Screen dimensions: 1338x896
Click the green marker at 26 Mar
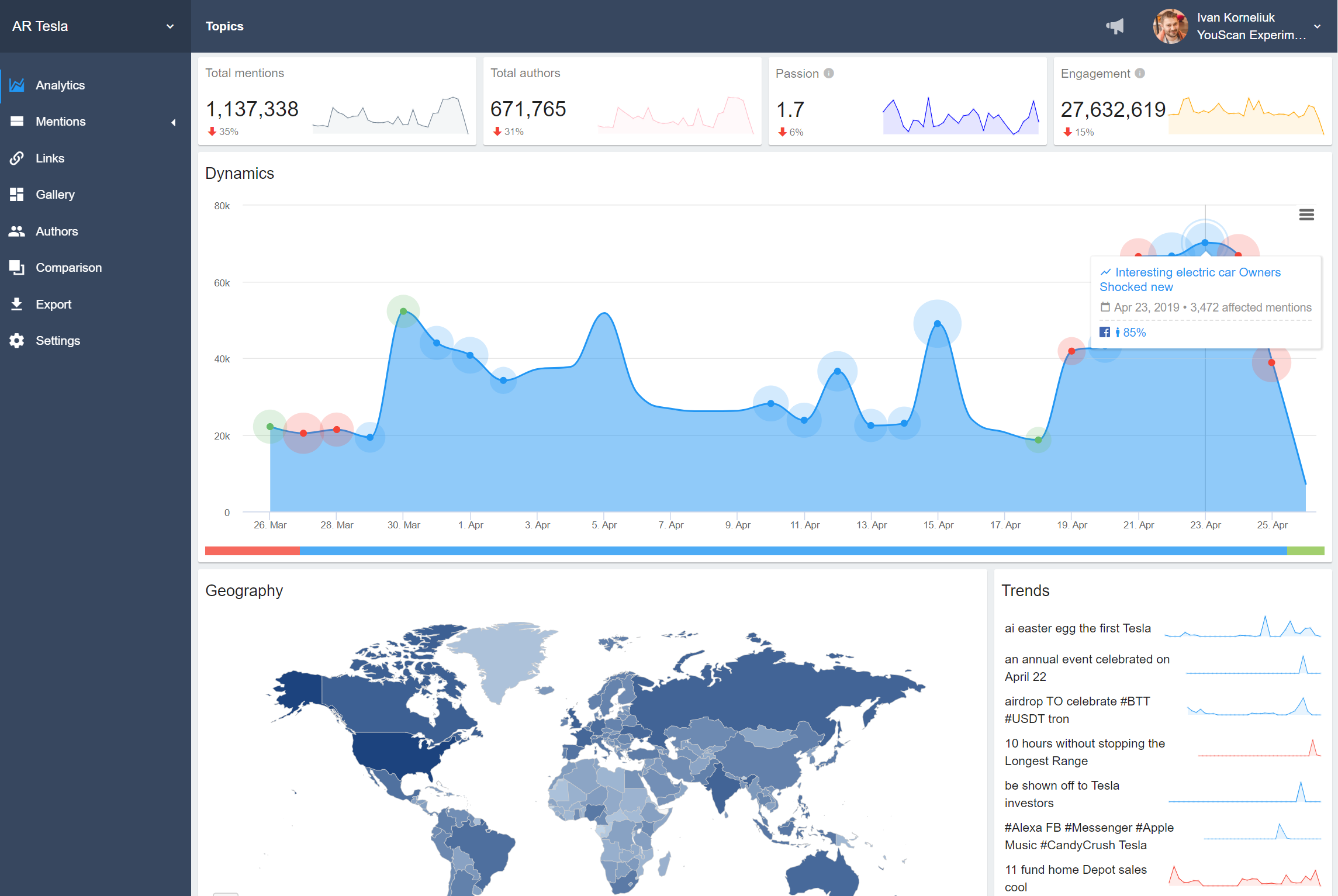coord(270,427)
